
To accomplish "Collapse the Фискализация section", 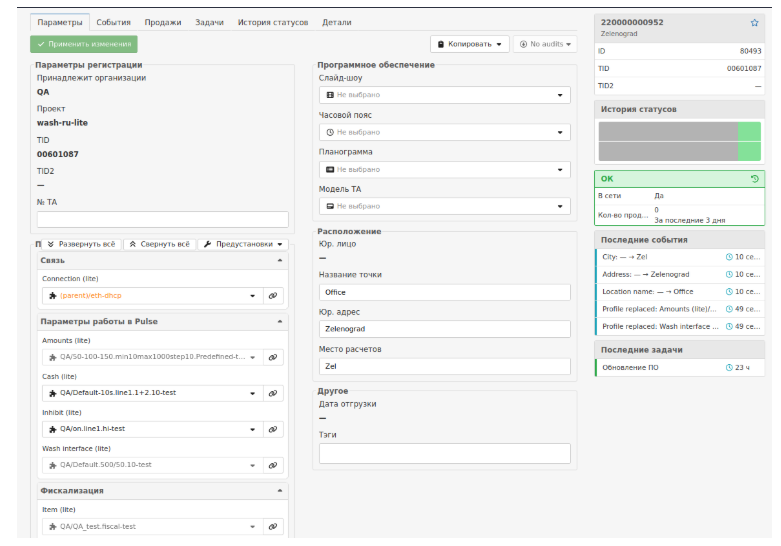I will point(279,491).
